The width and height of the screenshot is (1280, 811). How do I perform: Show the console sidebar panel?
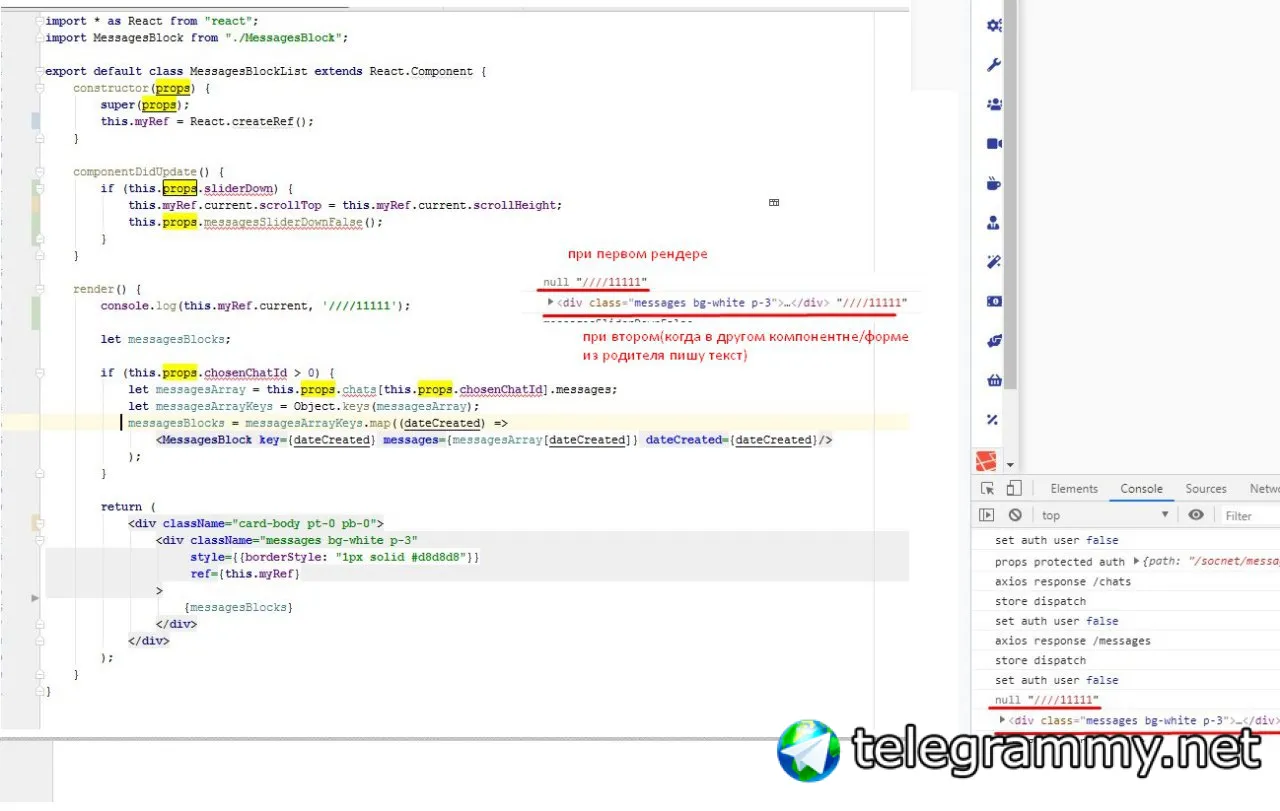987,515
